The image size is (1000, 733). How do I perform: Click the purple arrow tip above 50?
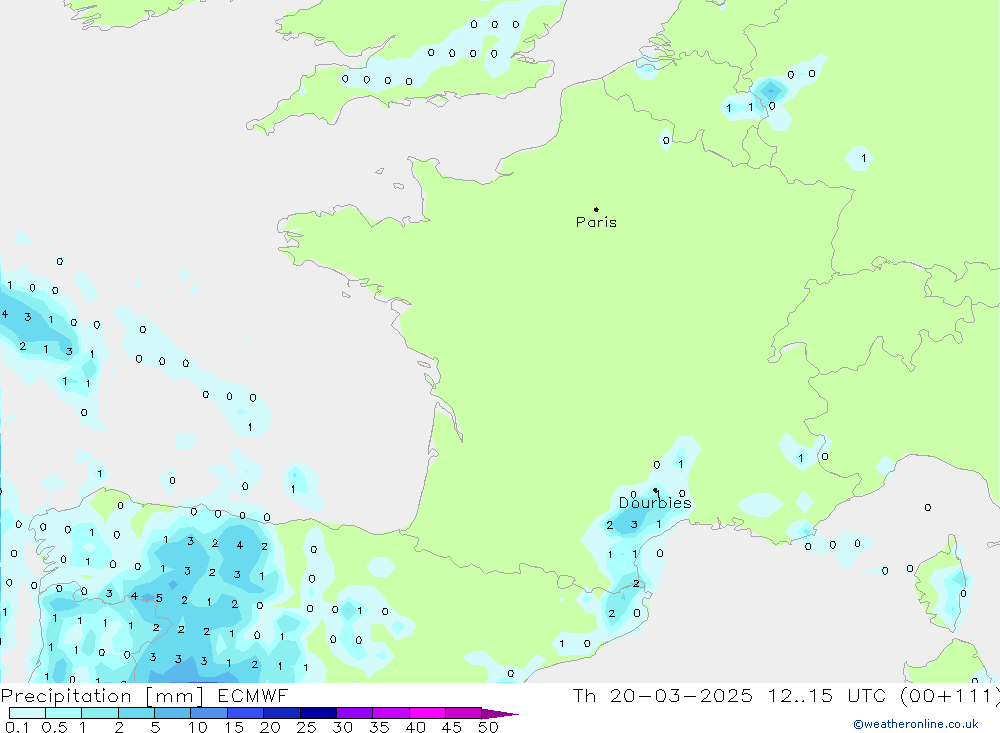click(x=500, y=714)
